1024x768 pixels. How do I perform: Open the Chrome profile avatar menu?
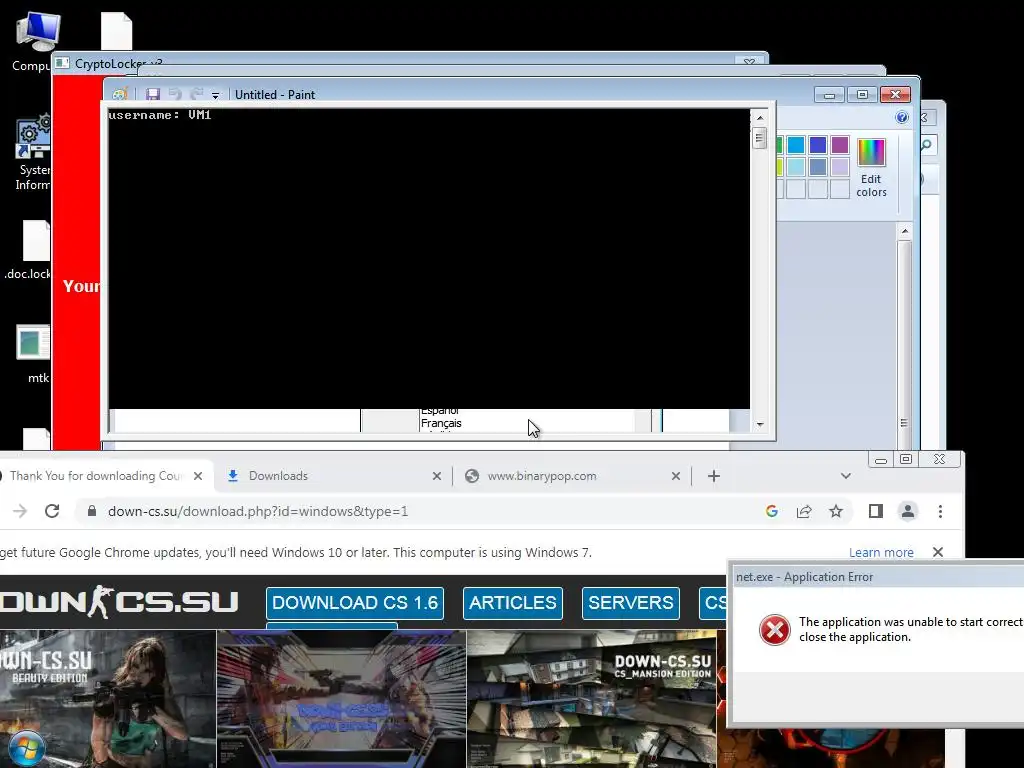(908, 511)
